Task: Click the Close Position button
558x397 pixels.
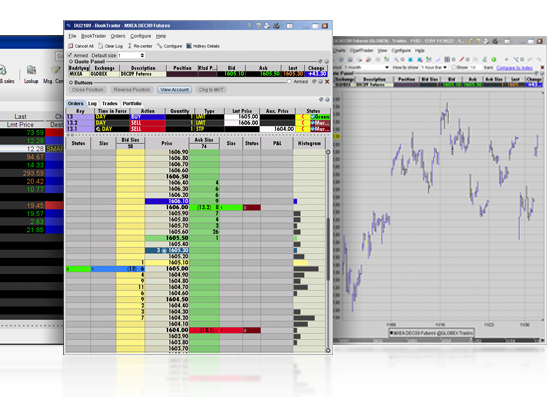Action: pyautogui.click(x=88, y=90)
